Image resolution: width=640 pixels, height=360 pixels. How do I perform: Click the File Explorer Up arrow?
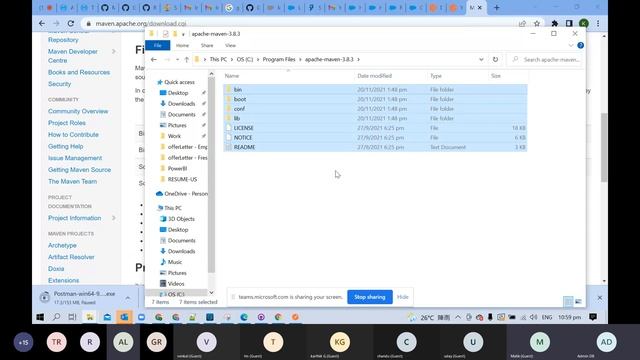(187, 60)
